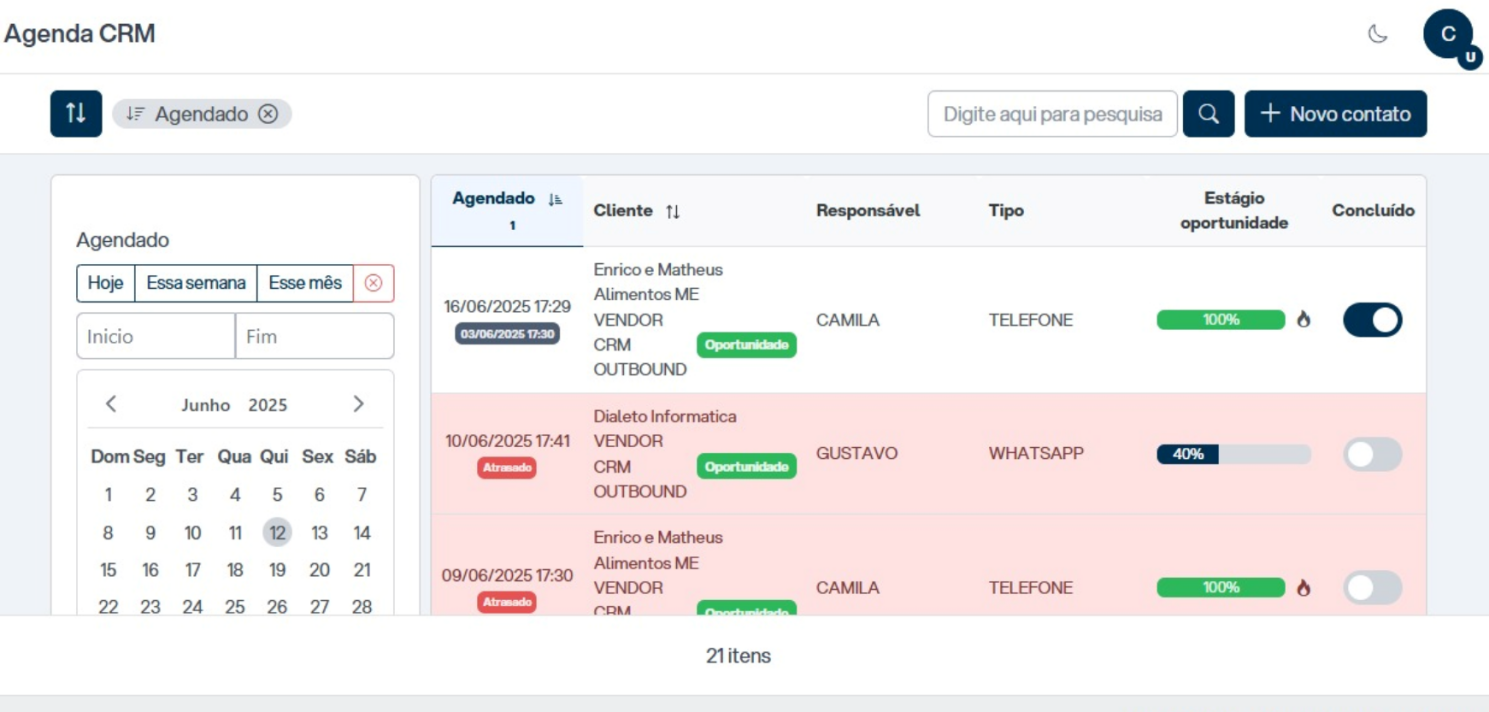Remove the Agendado sort chip

click(x=268, y=114)
